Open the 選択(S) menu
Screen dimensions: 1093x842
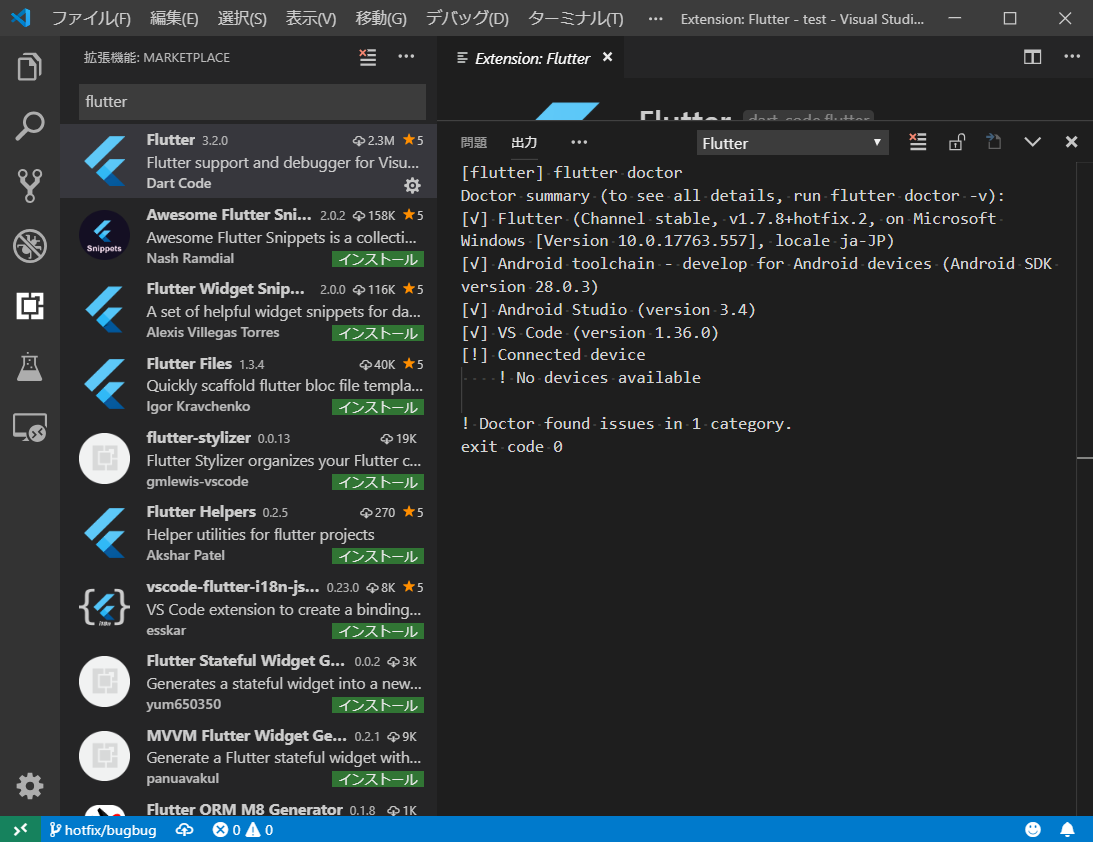point(242,19)
